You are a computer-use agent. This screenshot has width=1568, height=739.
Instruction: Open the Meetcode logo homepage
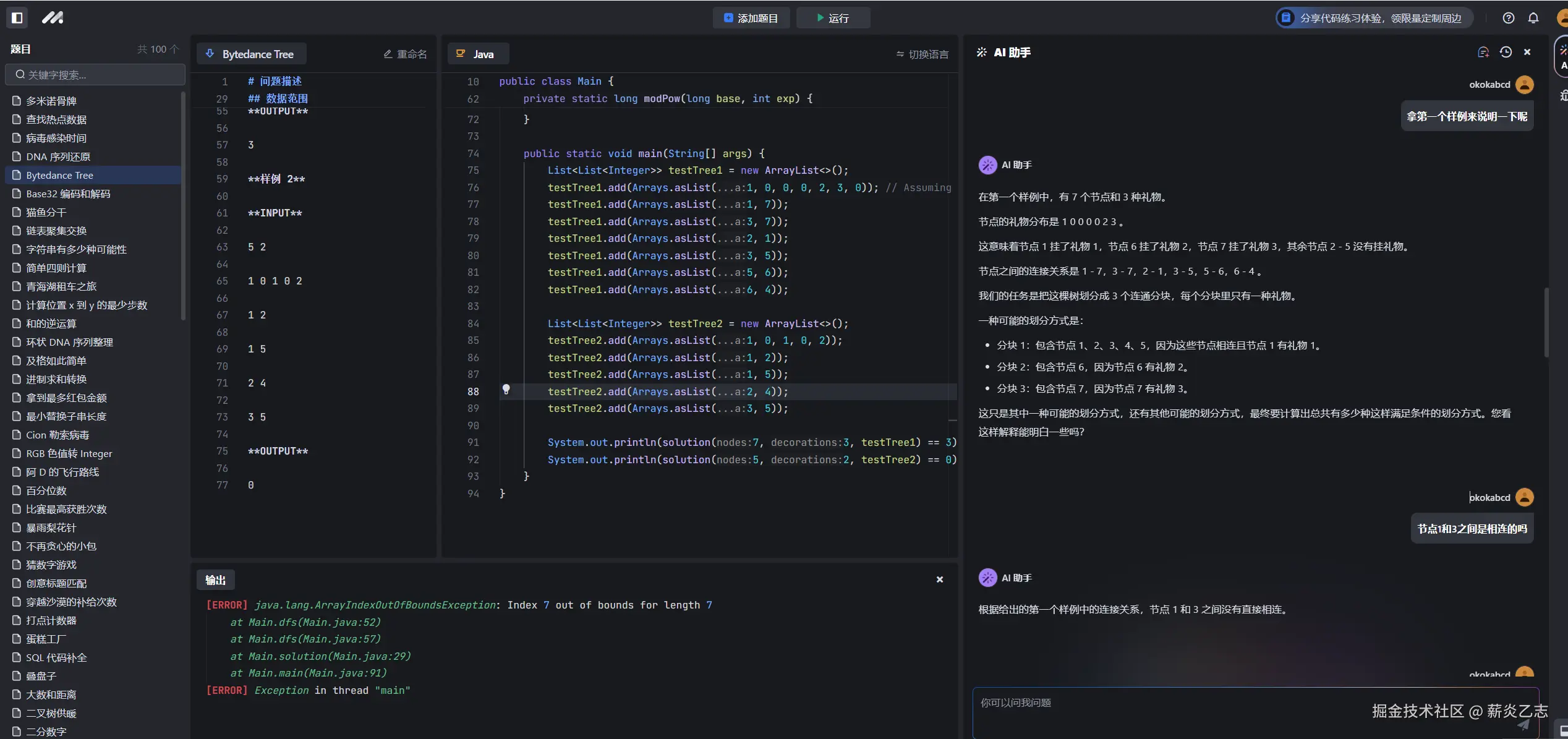click(x=53, y=17)
